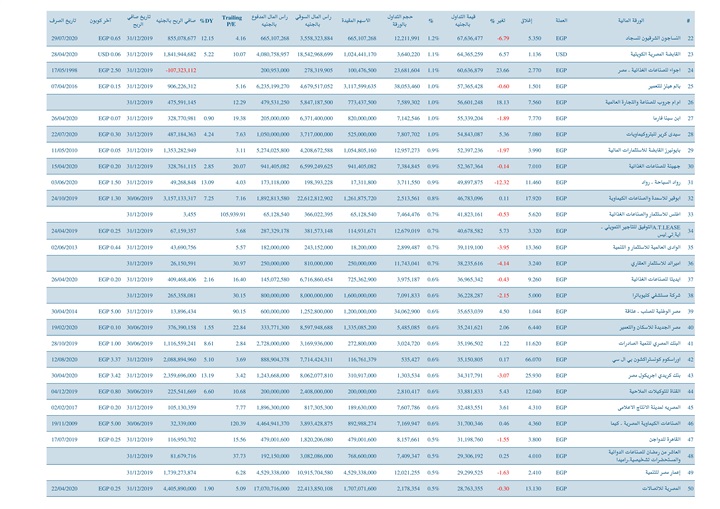Select market cap '8,000,000,000'
The width and height of the screenshot is (720, 509).
316,296
